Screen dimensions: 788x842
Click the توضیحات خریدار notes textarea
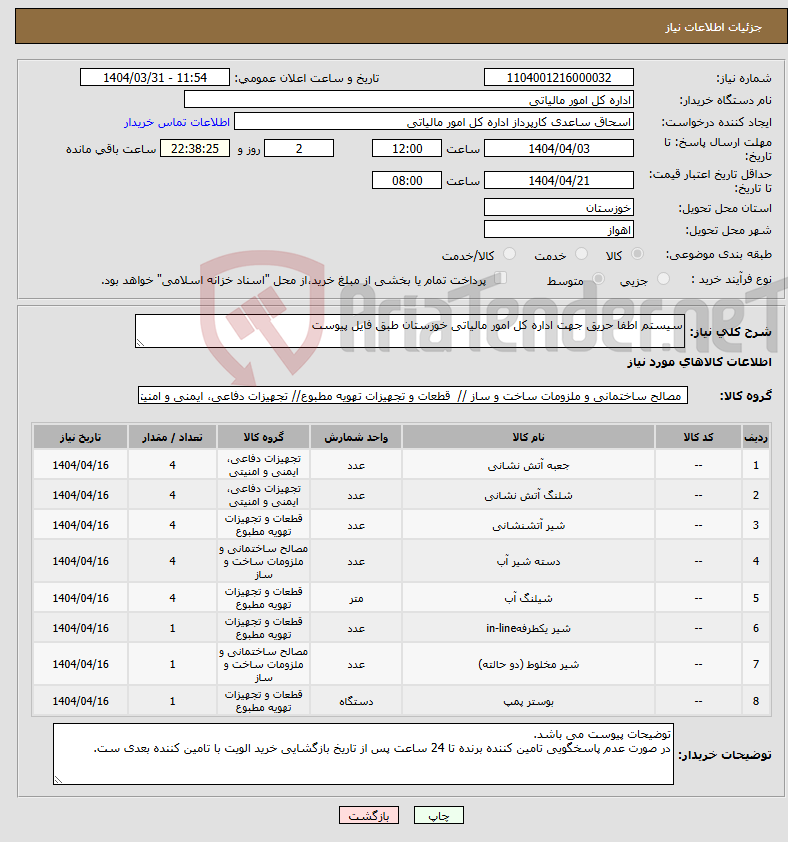[x=363, y=754]
